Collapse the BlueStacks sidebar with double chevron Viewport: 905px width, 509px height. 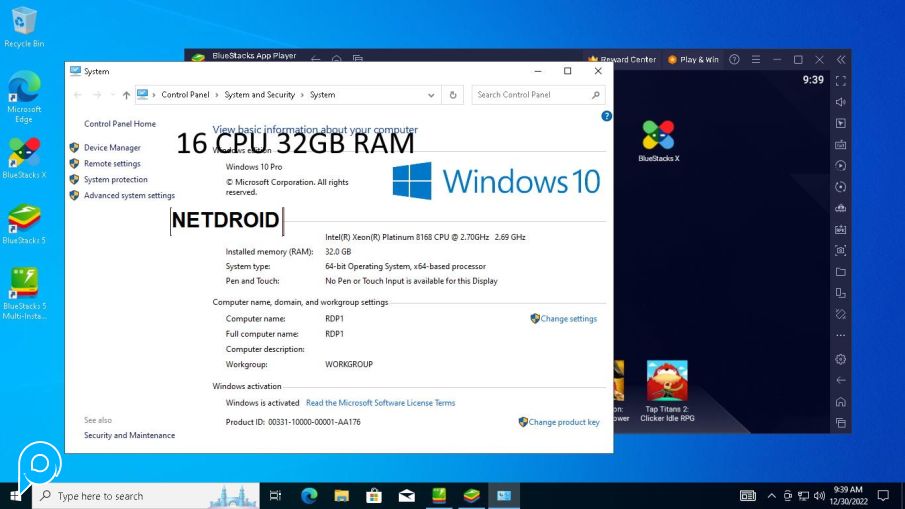click(x=841, y=60)
